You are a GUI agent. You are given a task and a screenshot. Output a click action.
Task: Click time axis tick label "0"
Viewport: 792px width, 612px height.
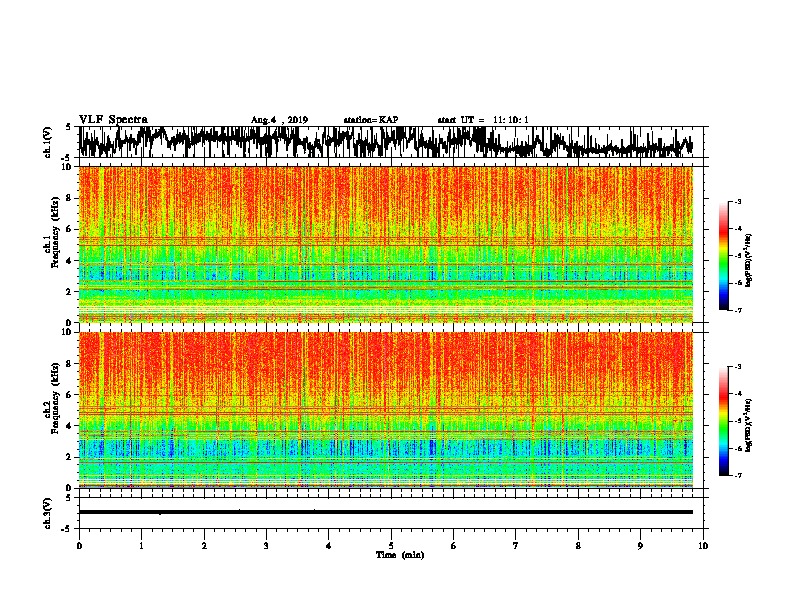pos(79,546)
